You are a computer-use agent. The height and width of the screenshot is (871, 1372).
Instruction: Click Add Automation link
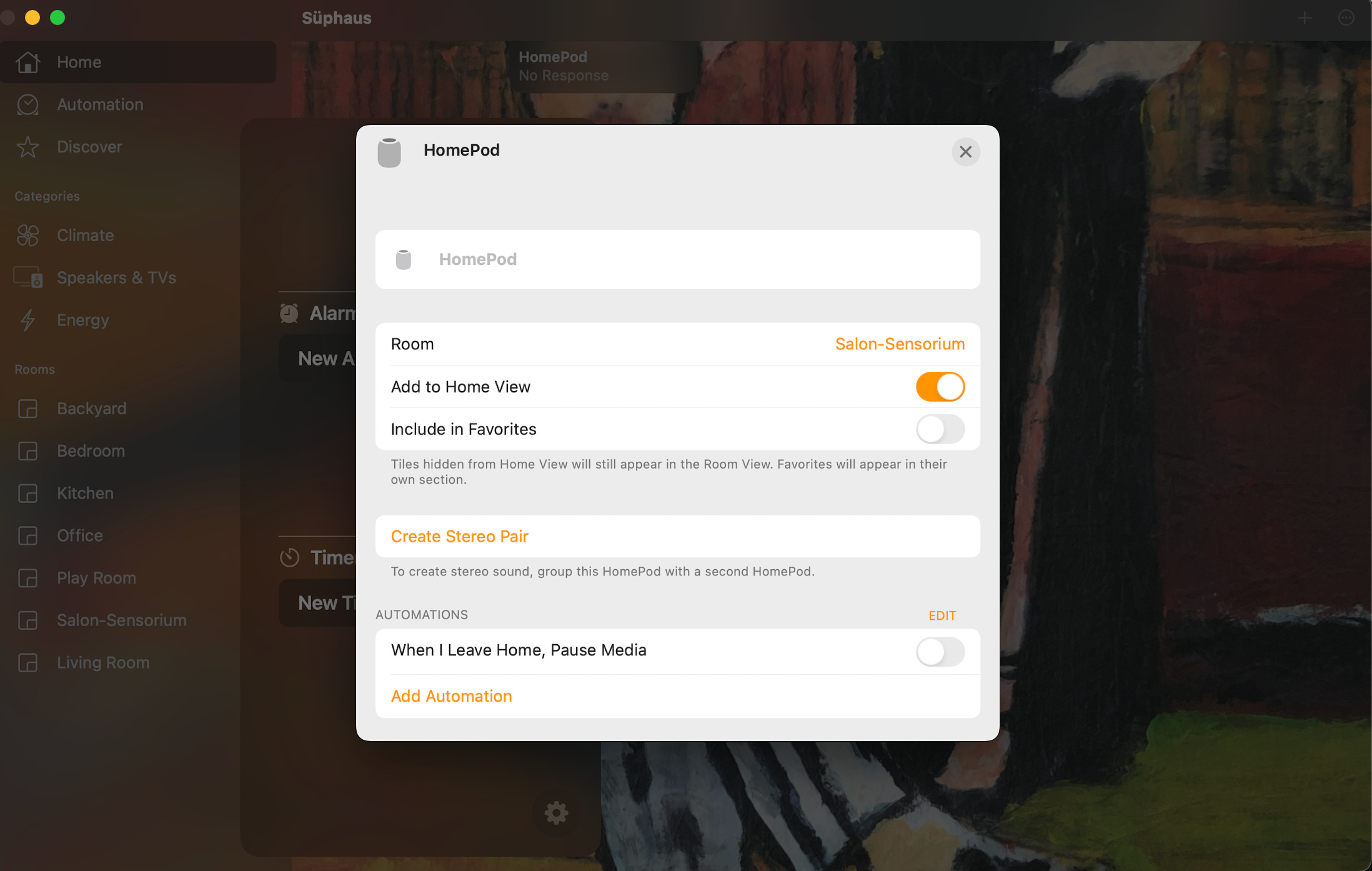point(451,696)
